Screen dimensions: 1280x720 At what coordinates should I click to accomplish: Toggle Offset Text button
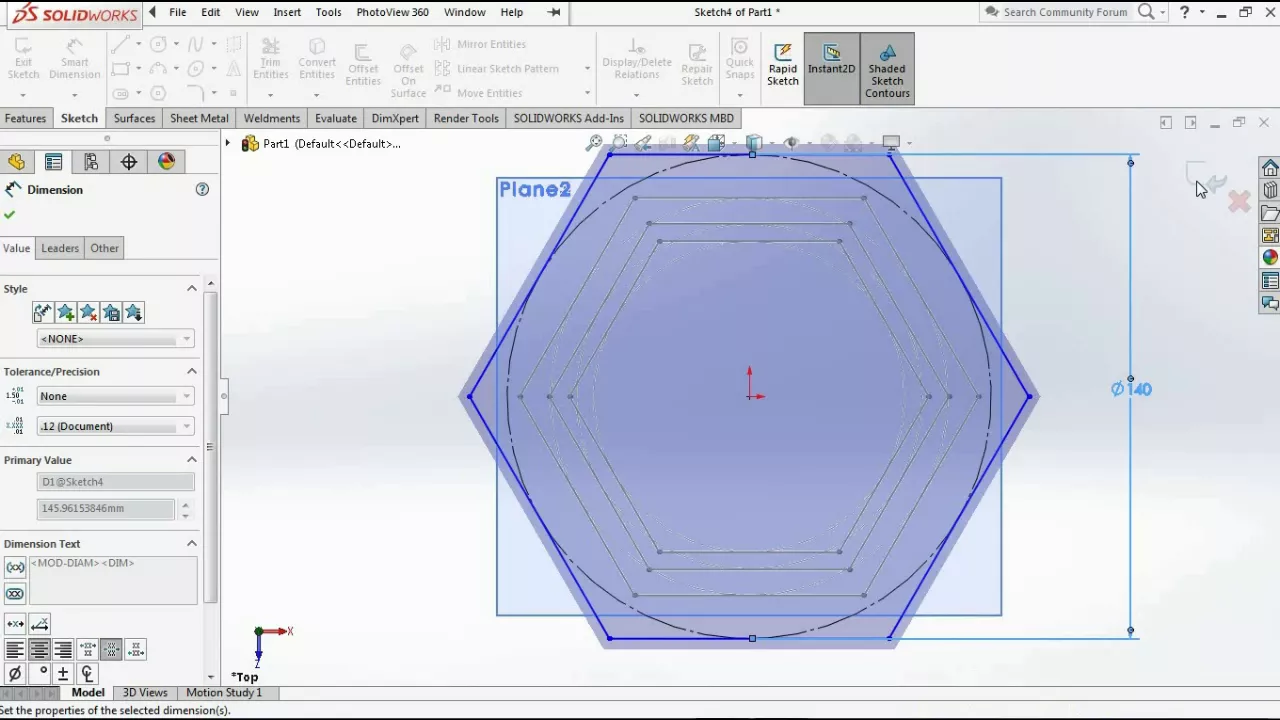(x=40, y=624)
